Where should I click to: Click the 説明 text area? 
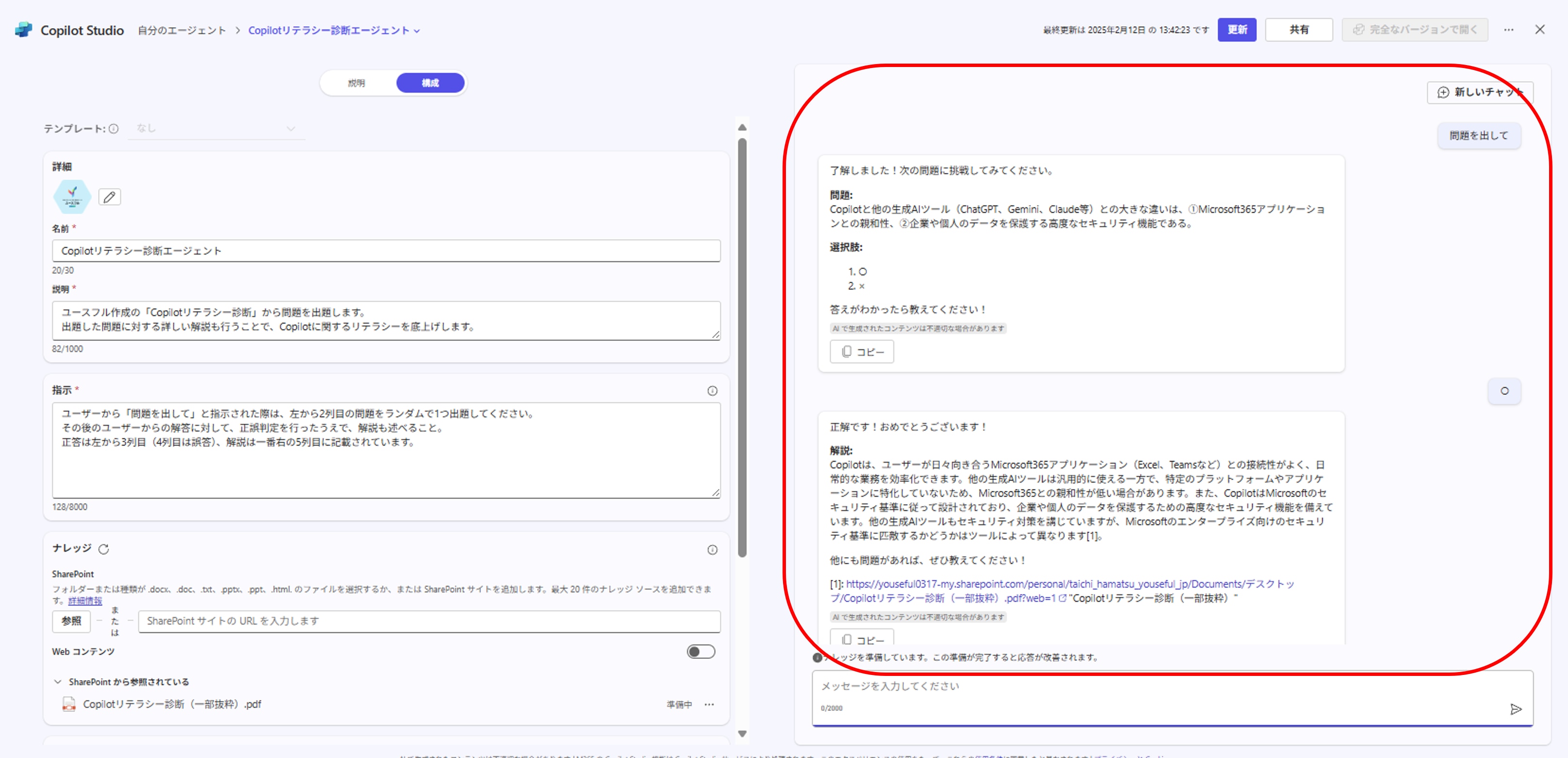(386, 320)
